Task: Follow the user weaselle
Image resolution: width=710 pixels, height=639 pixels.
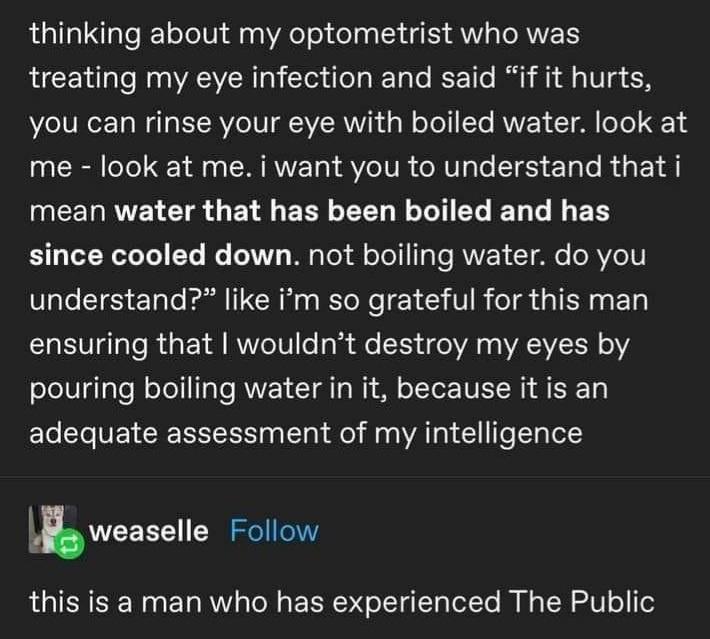Action: (274, 531)
